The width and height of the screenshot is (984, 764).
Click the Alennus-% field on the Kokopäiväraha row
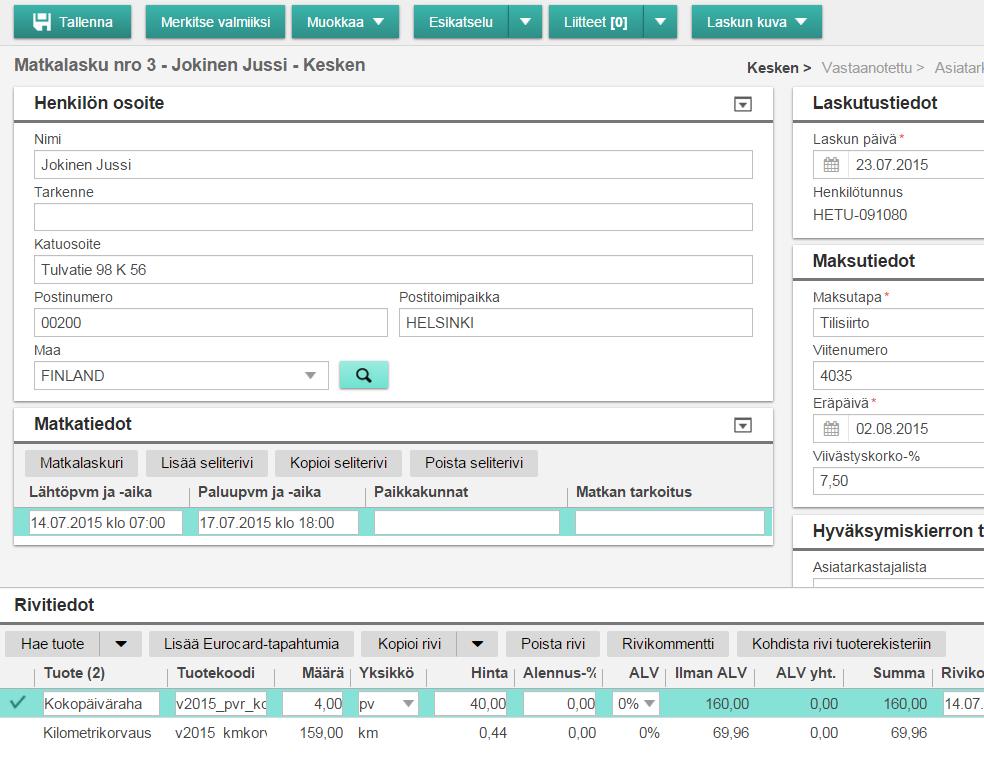[560, 704]
